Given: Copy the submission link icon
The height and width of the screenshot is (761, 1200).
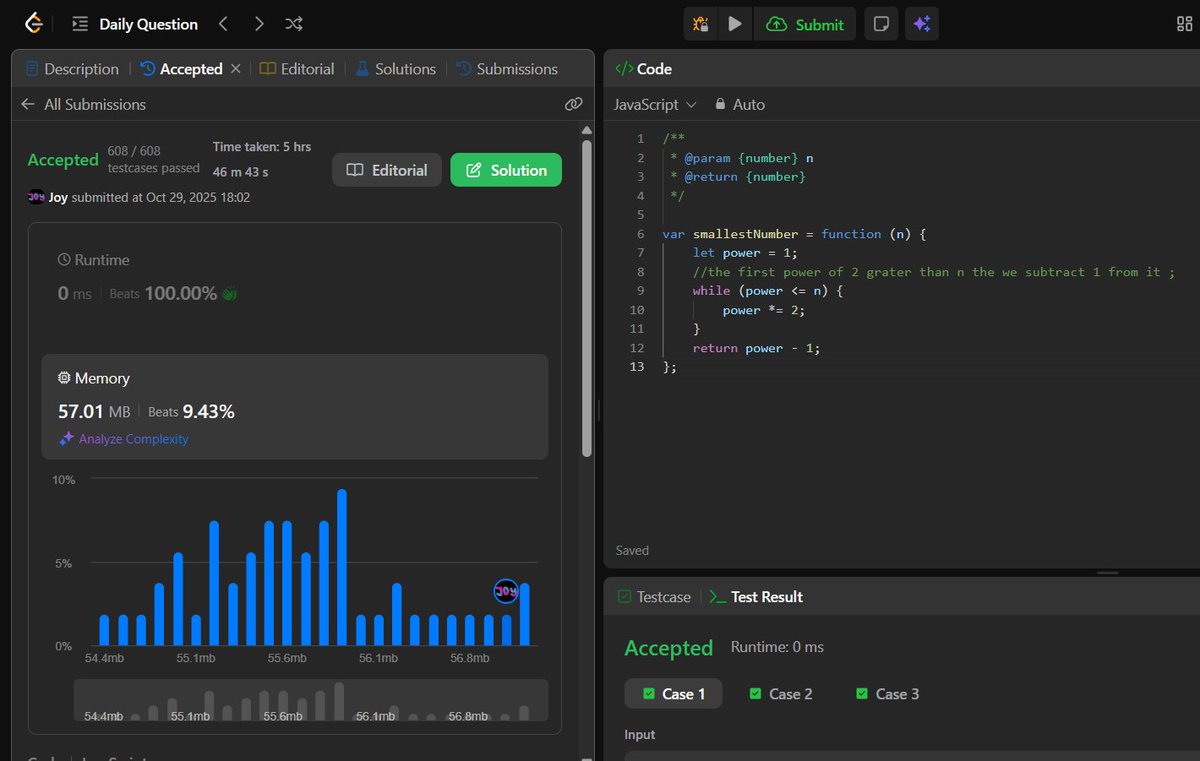Looking at the screenshot, I should pyautogui.click(x=573, y=103).
